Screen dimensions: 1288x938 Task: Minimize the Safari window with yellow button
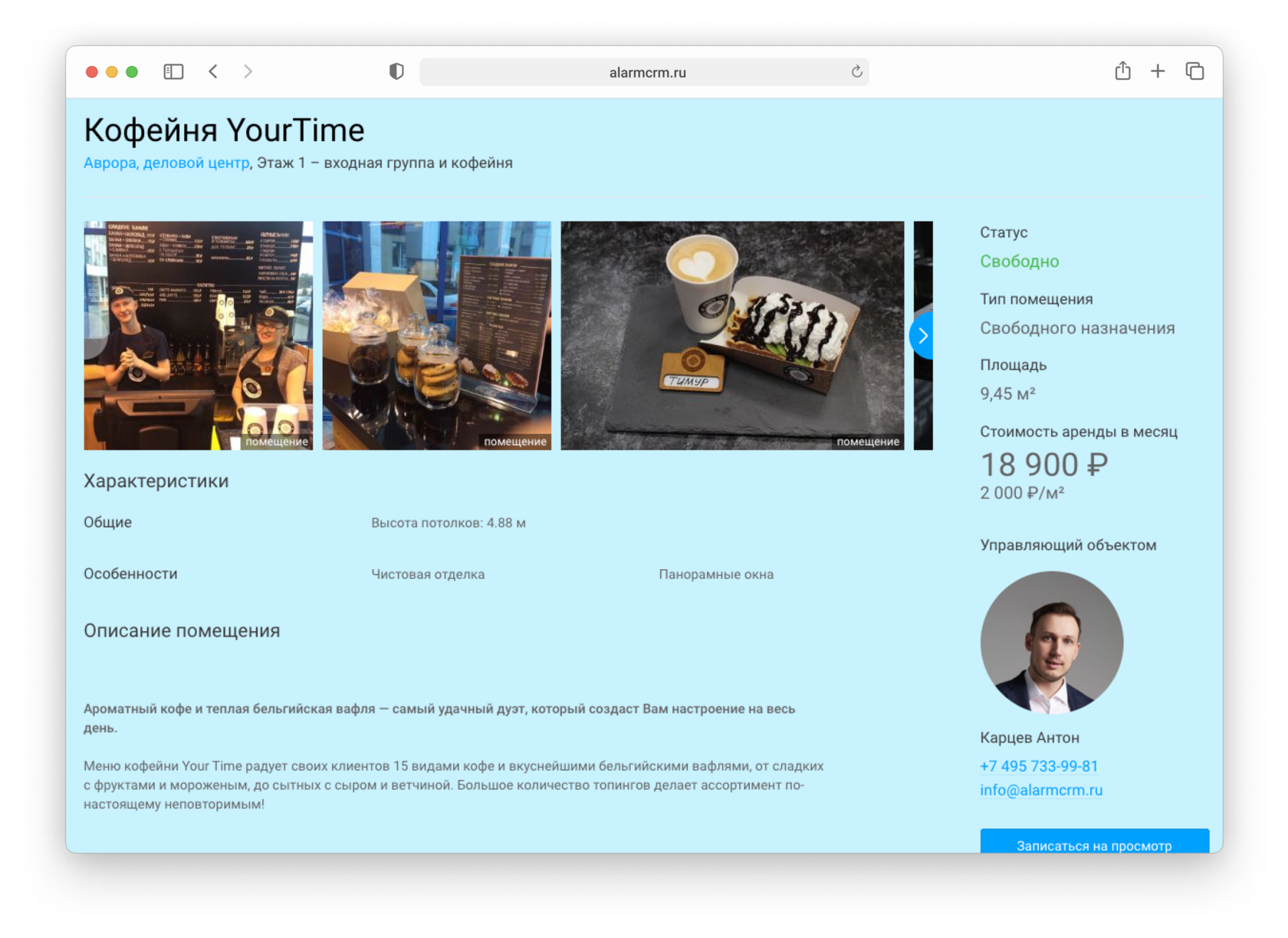(112, 71)
